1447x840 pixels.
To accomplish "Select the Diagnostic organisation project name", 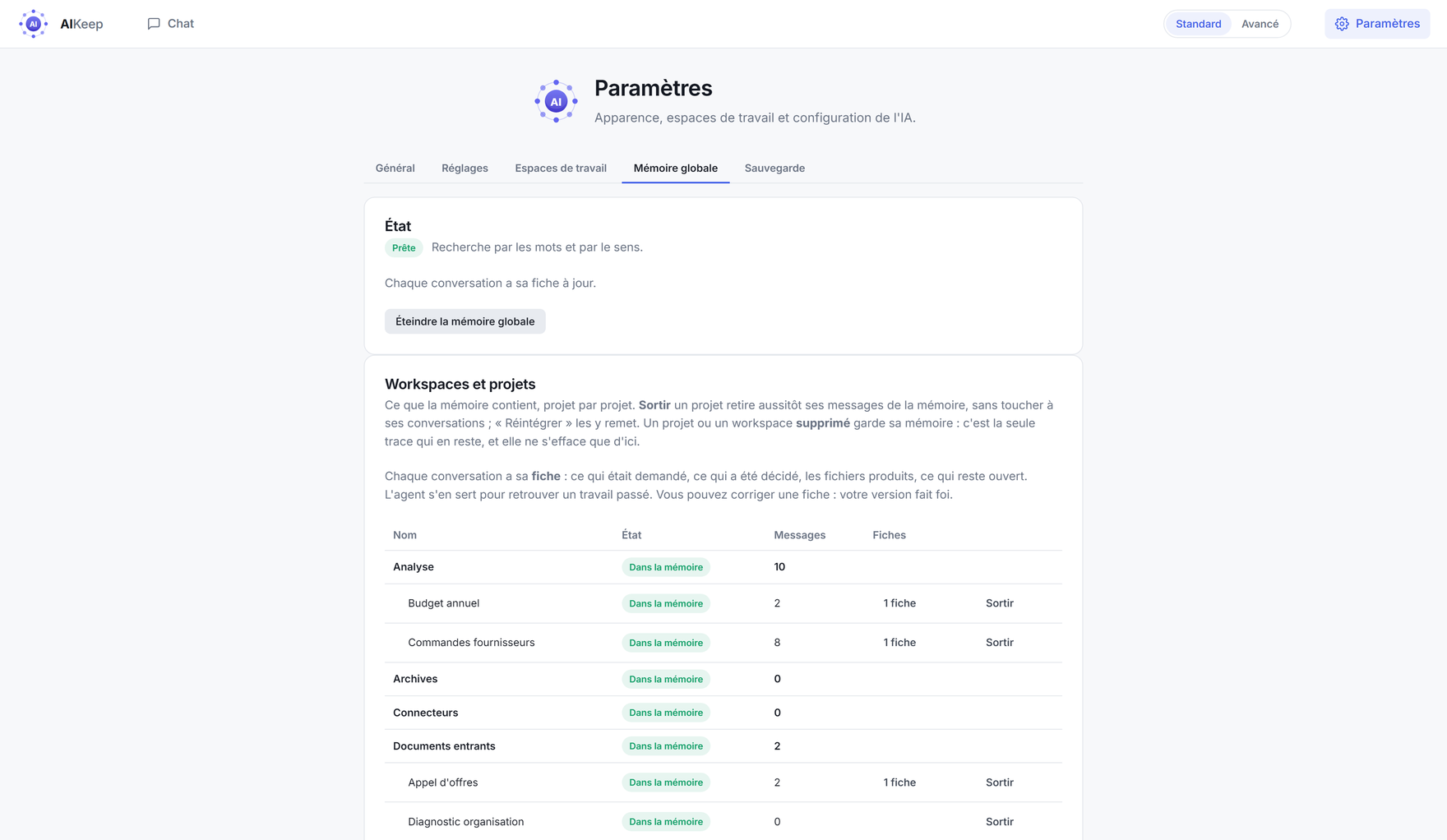I will pos(465,822).
